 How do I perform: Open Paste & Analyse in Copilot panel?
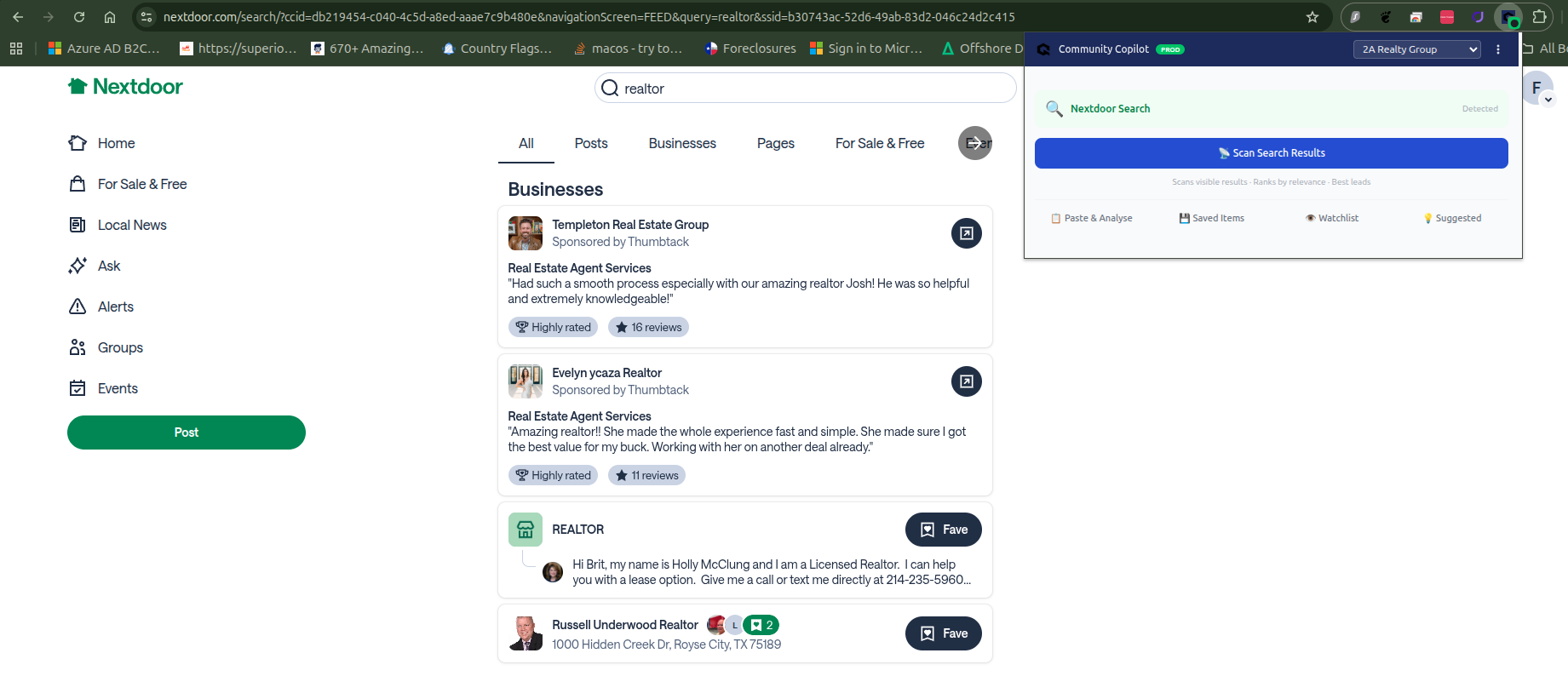point(1092,218)
